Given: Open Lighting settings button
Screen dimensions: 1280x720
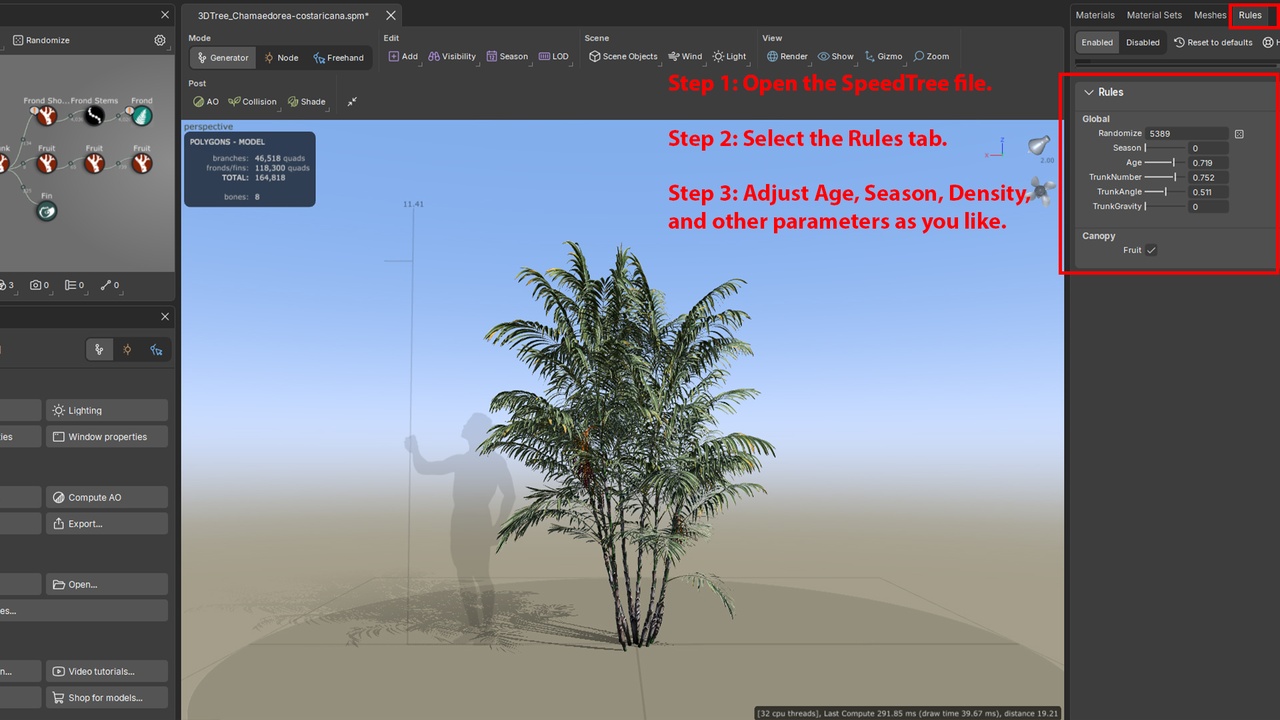Looking at the screenshot, I should click(x=107, y=410).
